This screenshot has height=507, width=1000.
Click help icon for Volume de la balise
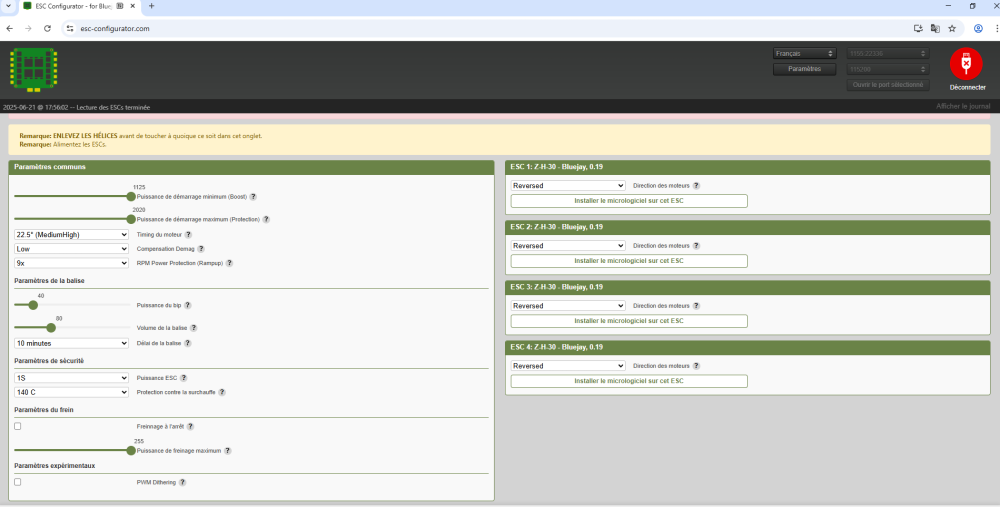pyautogui.click(x=193, y=327)
